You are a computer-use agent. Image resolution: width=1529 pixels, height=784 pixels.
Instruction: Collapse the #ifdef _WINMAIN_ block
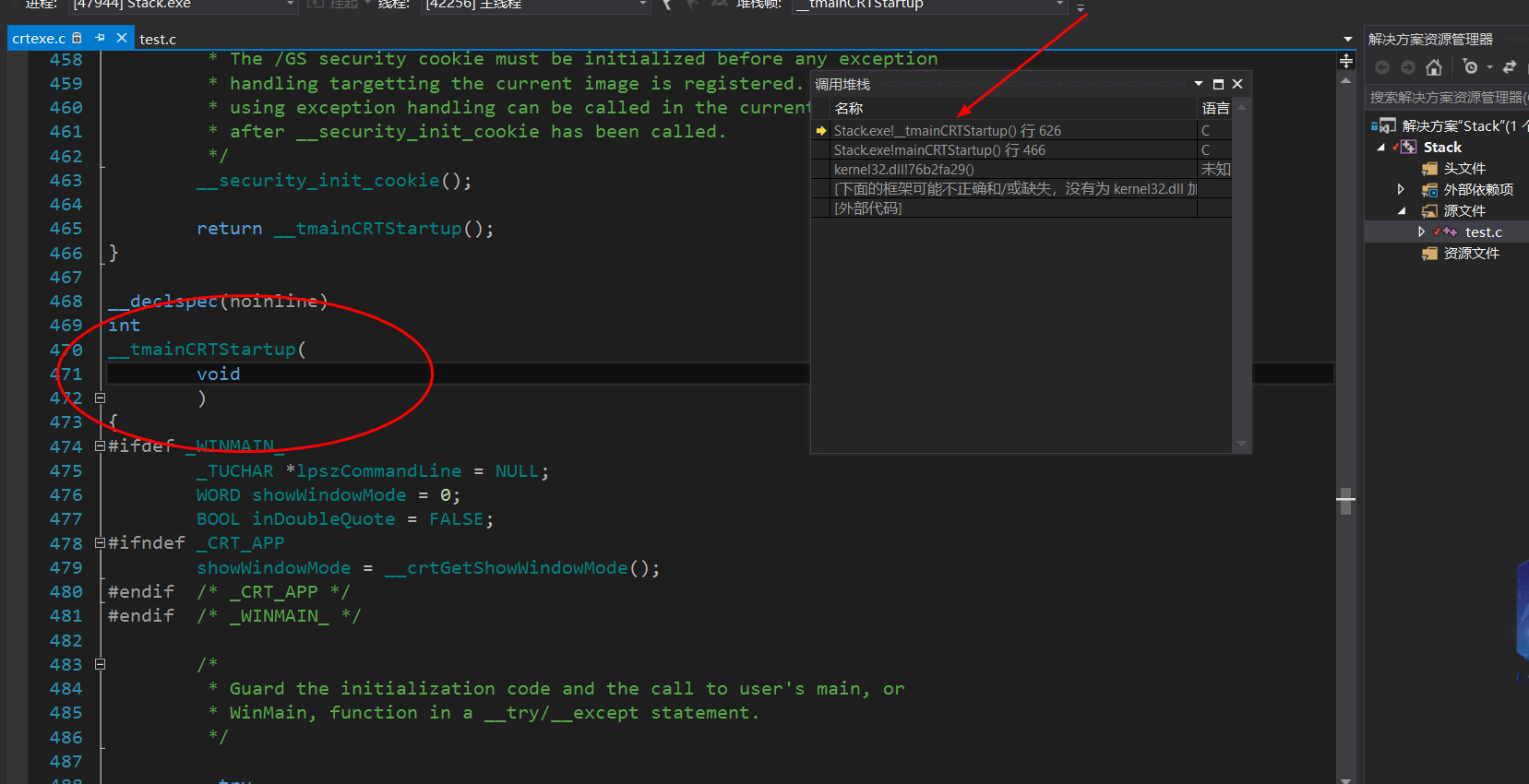(100, 446)
